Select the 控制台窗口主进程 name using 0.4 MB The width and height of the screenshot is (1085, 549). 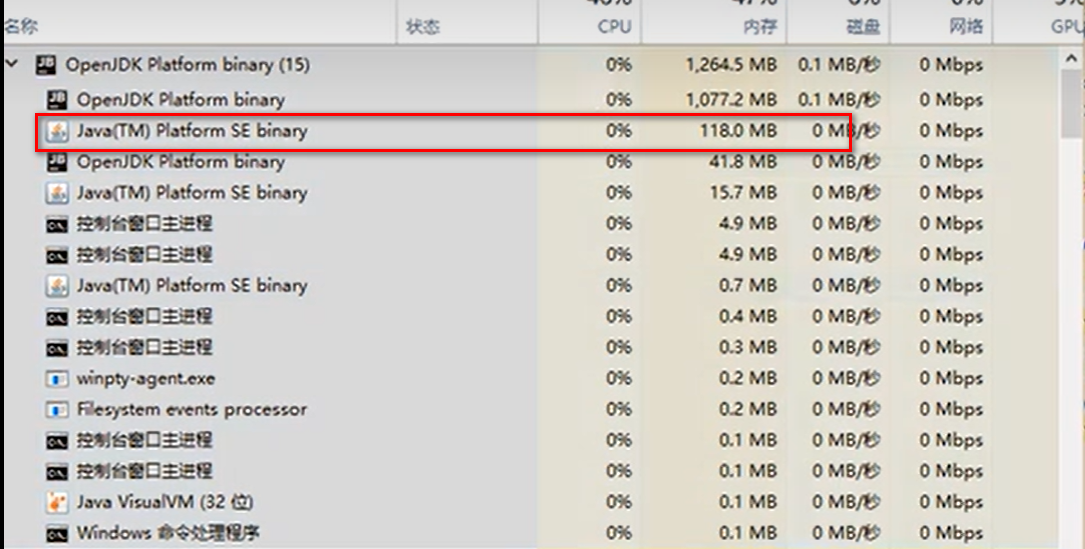[144, 316]
